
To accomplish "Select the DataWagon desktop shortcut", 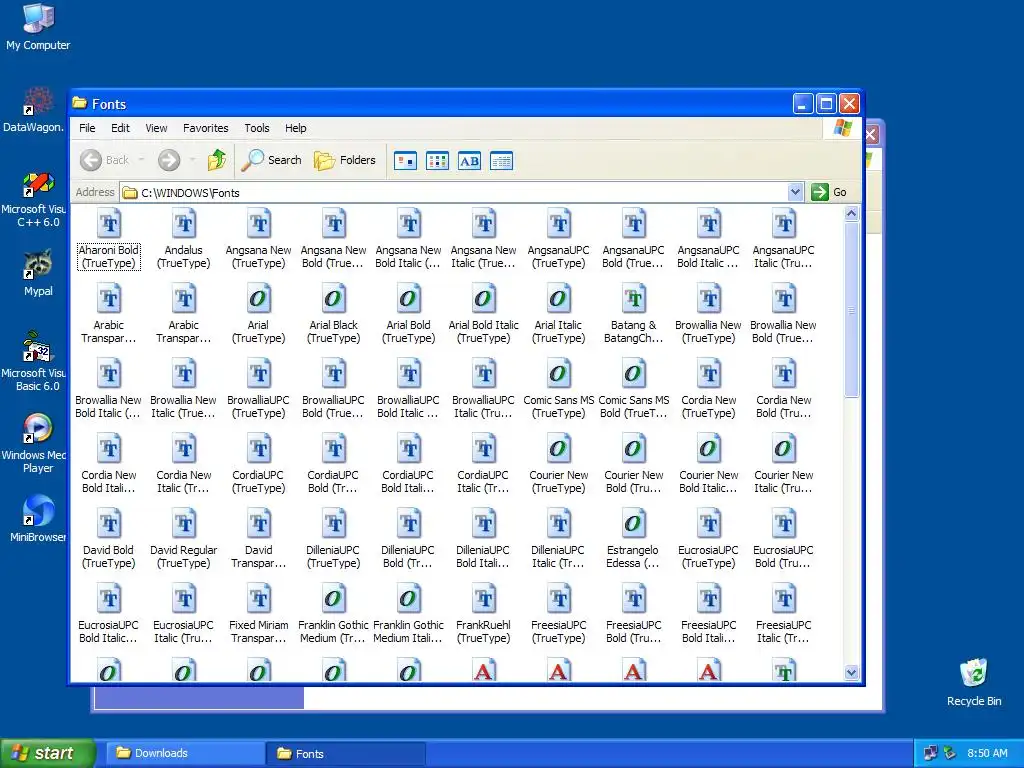I will pos(34,110).
